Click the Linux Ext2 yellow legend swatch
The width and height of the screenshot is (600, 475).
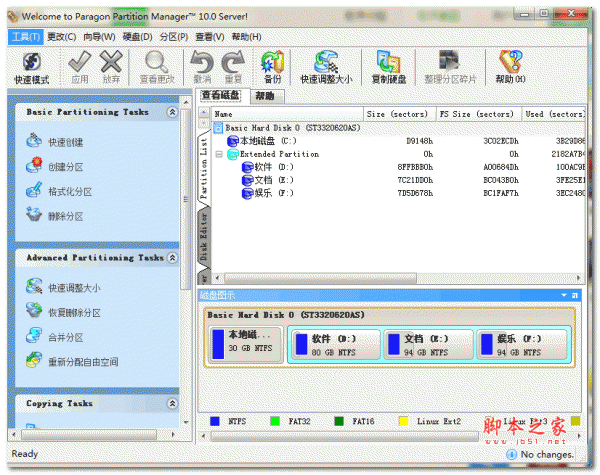[x=404, y=421]
